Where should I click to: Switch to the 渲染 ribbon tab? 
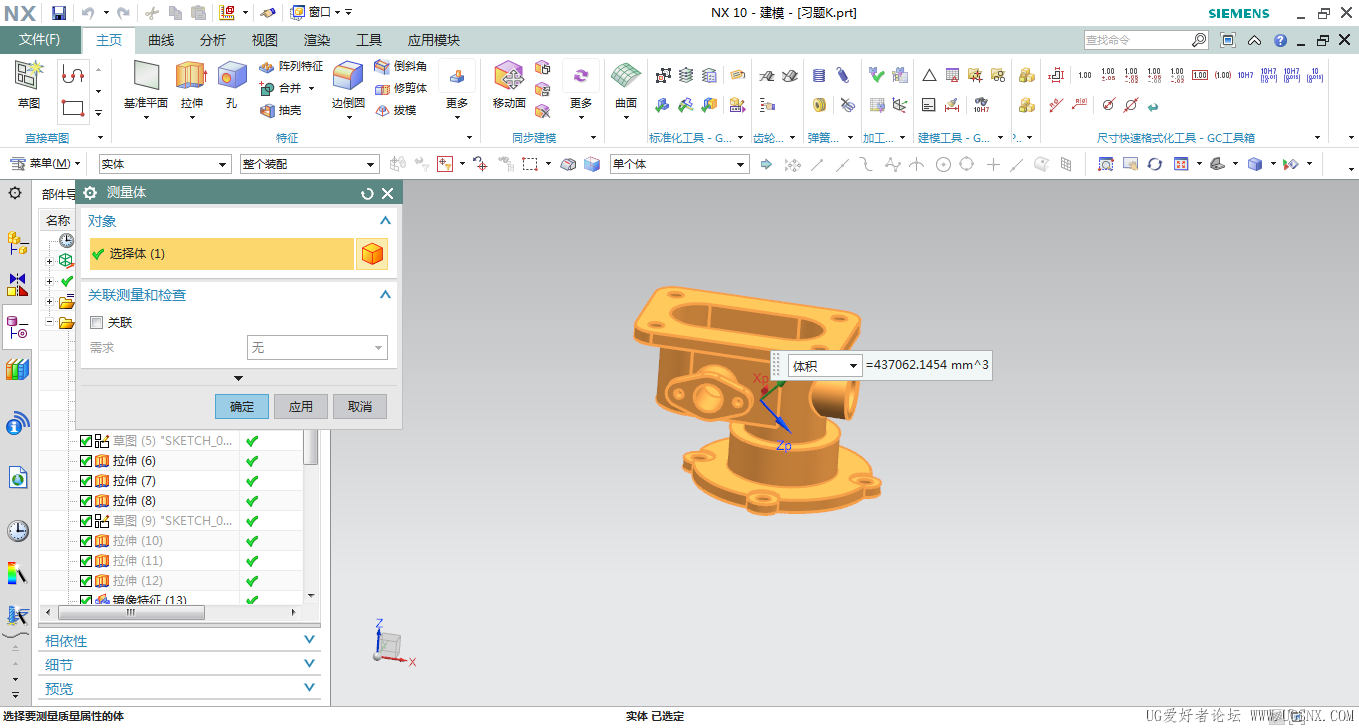tap(317, 40)
